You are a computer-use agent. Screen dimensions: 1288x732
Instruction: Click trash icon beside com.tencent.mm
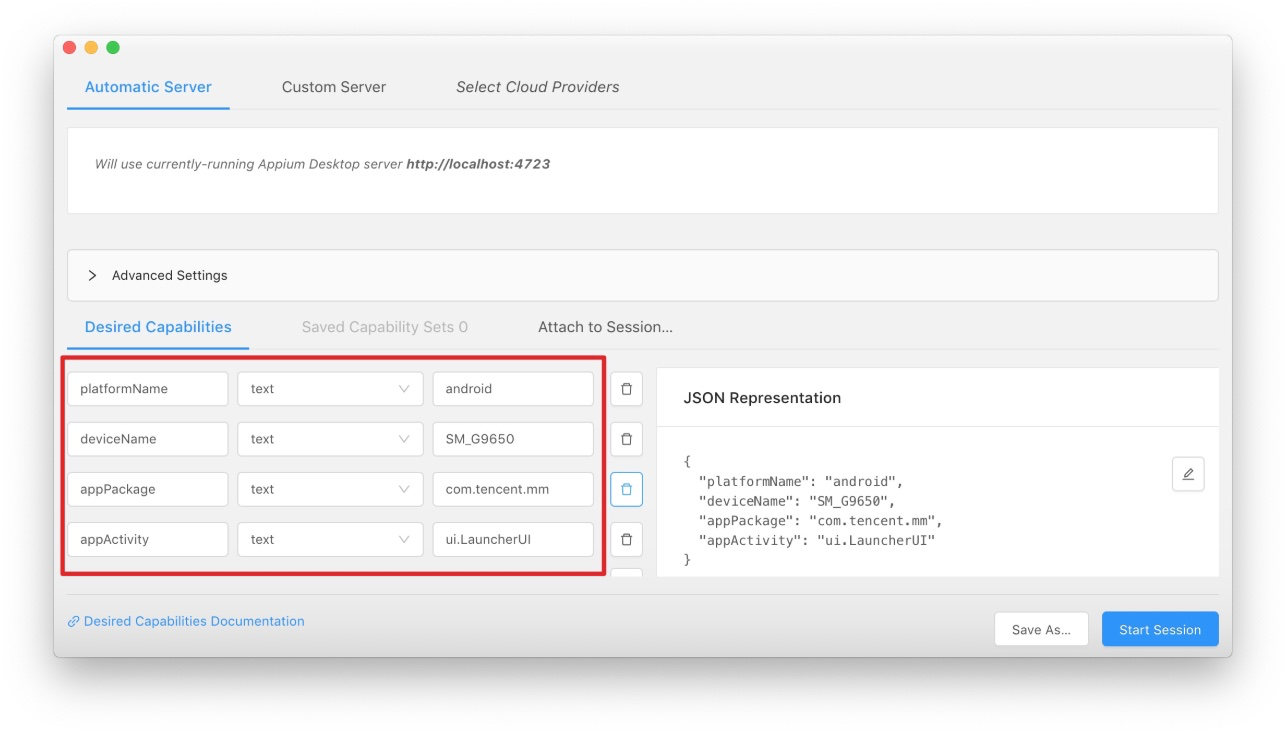coord(626,489)
